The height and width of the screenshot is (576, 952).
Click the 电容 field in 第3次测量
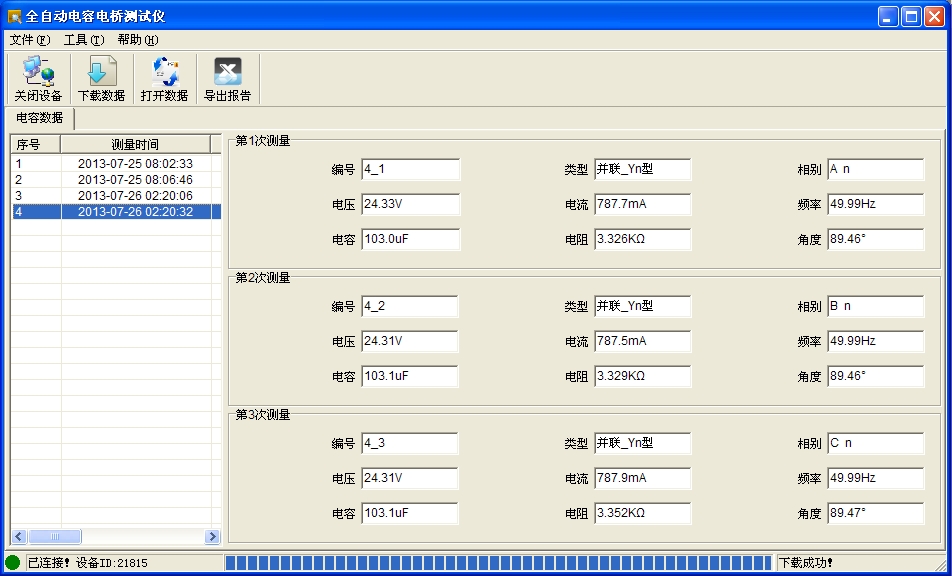(410, 513)
